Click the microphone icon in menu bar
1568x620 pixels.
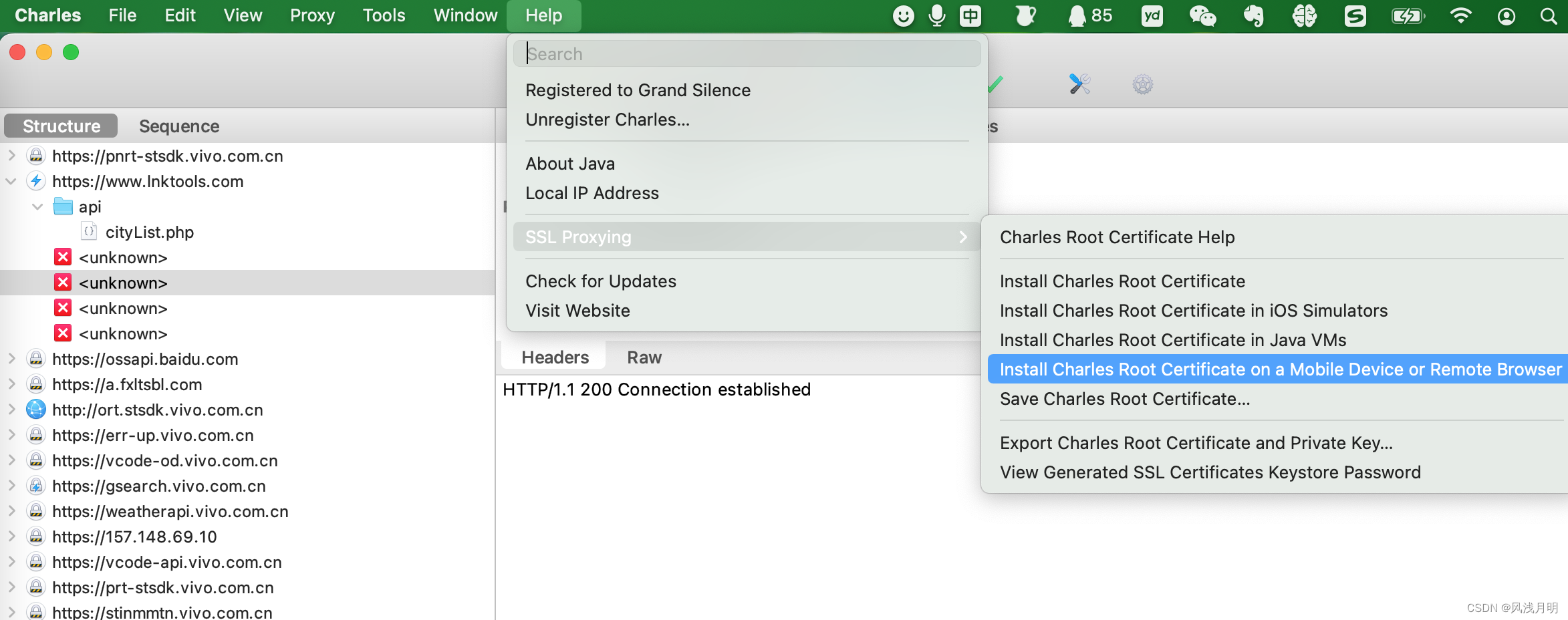pyautogui.click(x=937, y=15)
